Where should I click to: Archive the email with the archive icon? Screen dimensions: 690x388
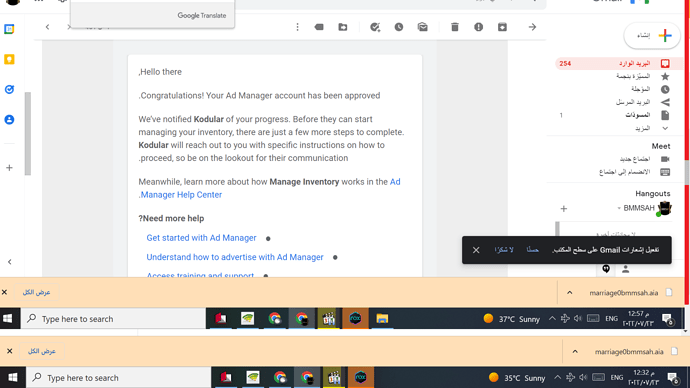[502, 27]
